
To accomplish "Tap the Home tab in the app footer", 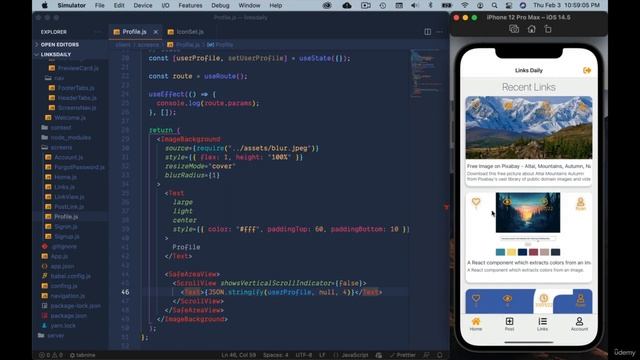I will 476,324.
